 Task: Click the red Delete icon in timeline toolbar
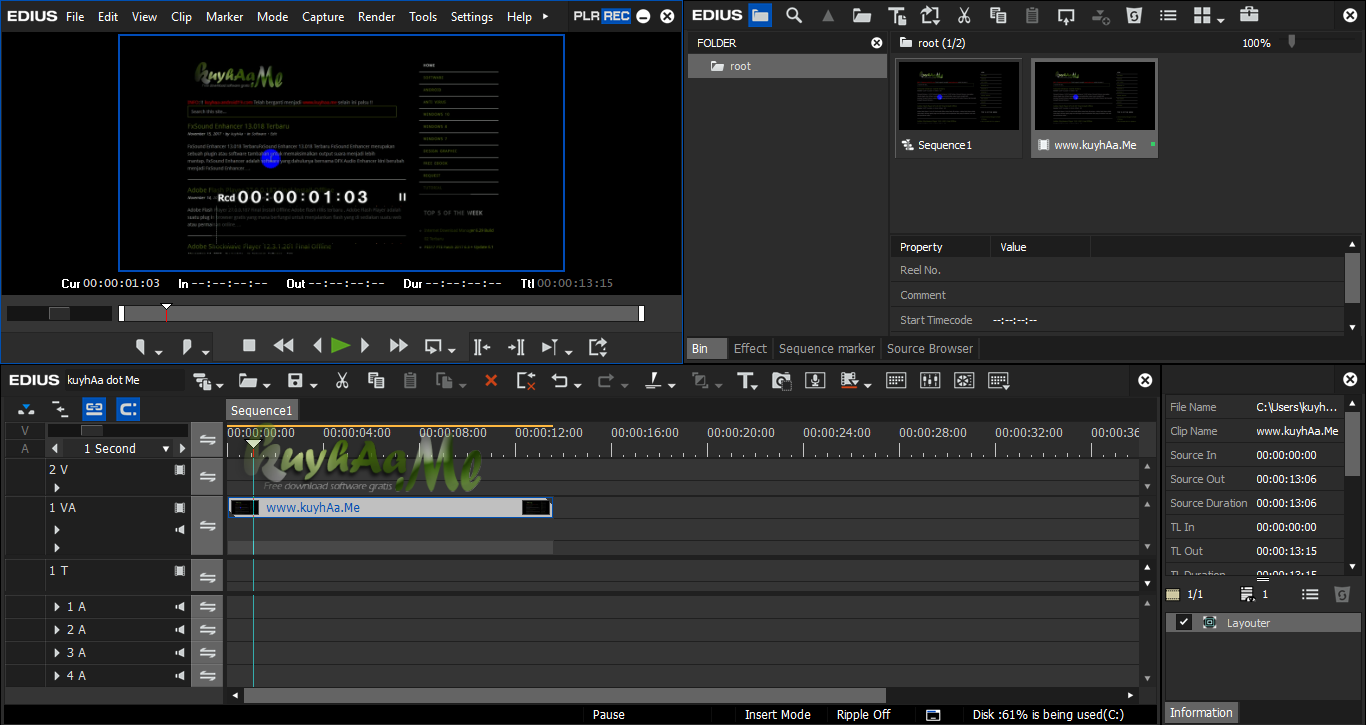(491, 381)
